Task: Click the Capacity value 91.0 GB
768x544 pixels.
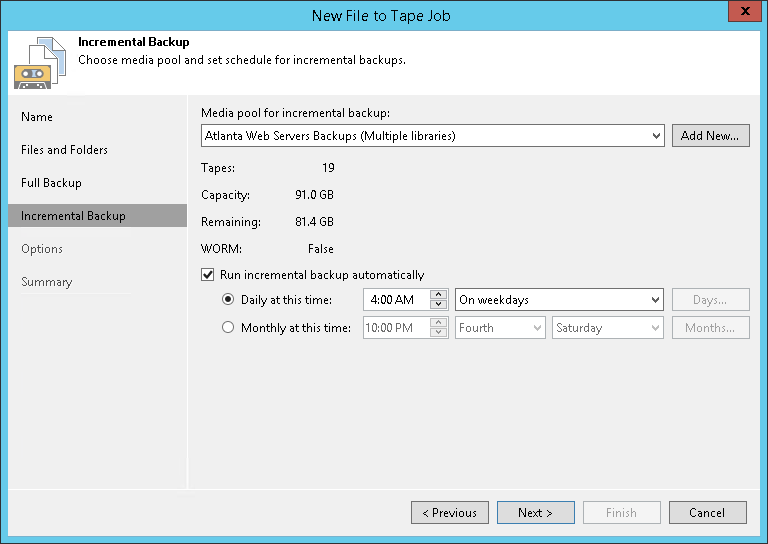Action: [314, 195]
